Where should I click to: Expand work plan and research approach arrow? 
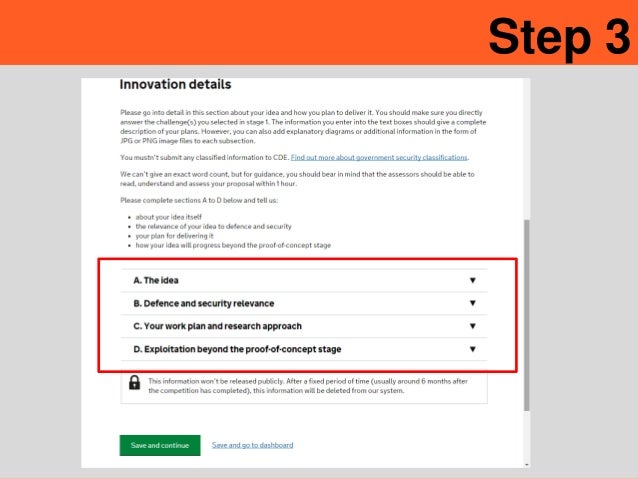[472, 326]
